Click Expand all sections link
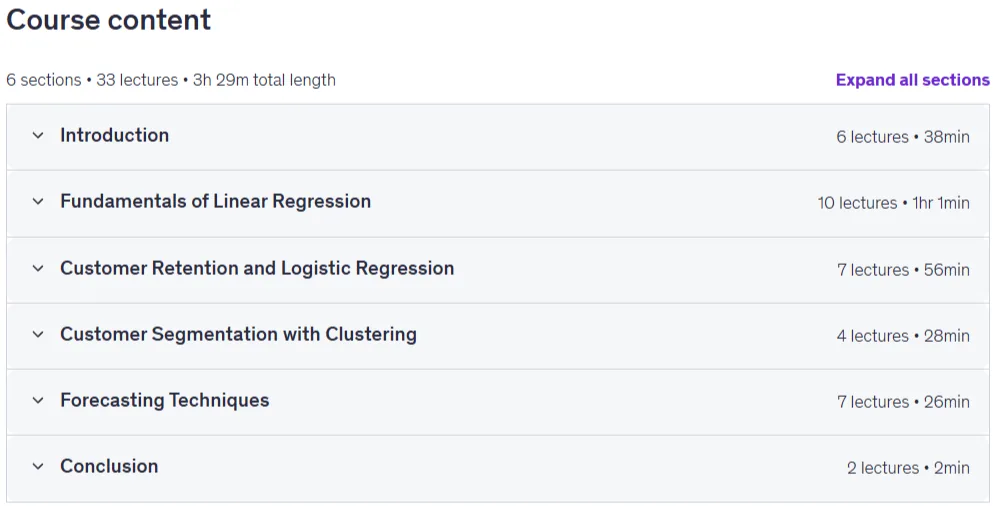 (x=912, y=80)
